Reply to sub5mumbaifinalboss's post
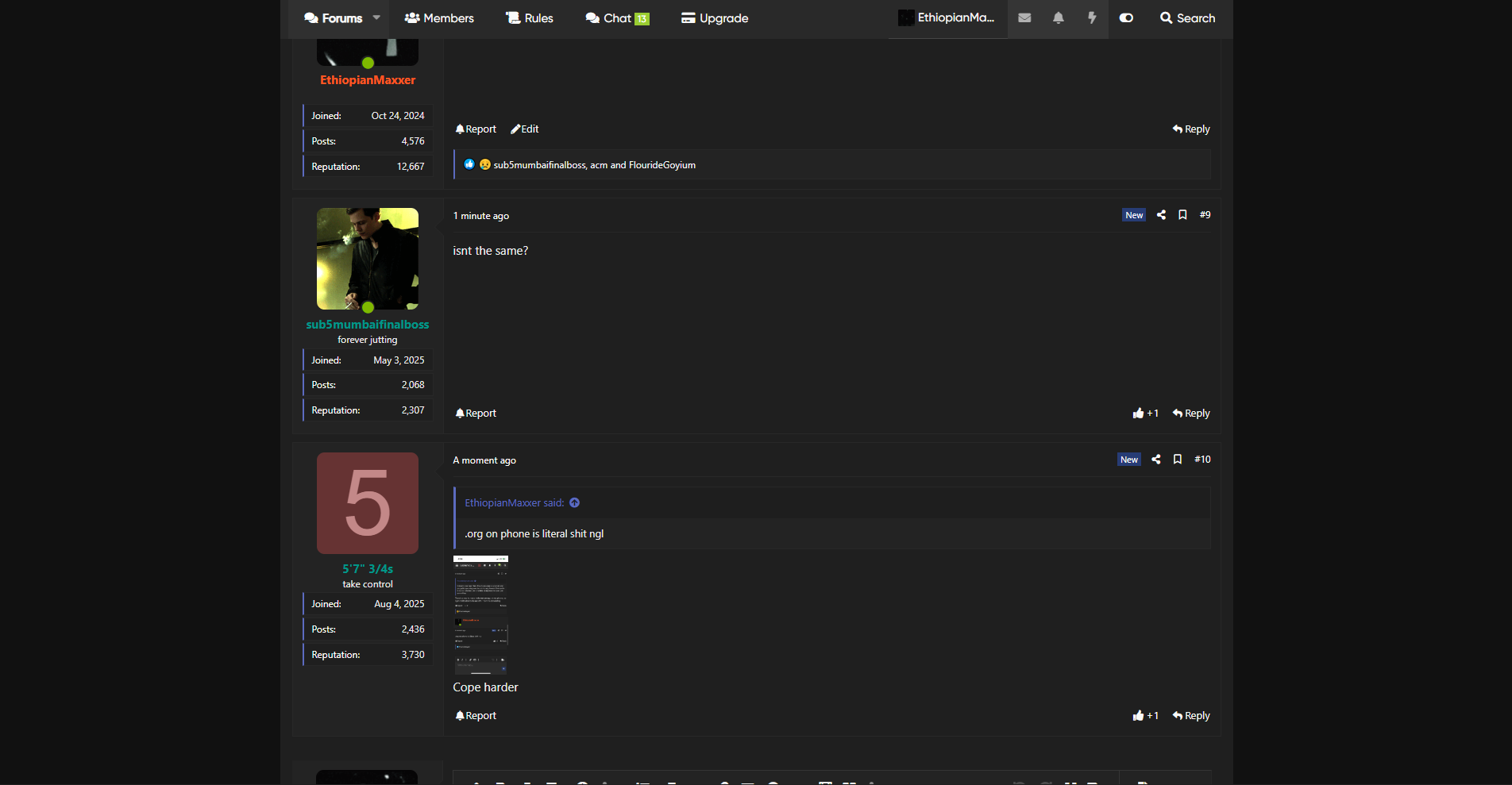Image resolution: width=1512 pixels, height=785 pixels. 1191,414
